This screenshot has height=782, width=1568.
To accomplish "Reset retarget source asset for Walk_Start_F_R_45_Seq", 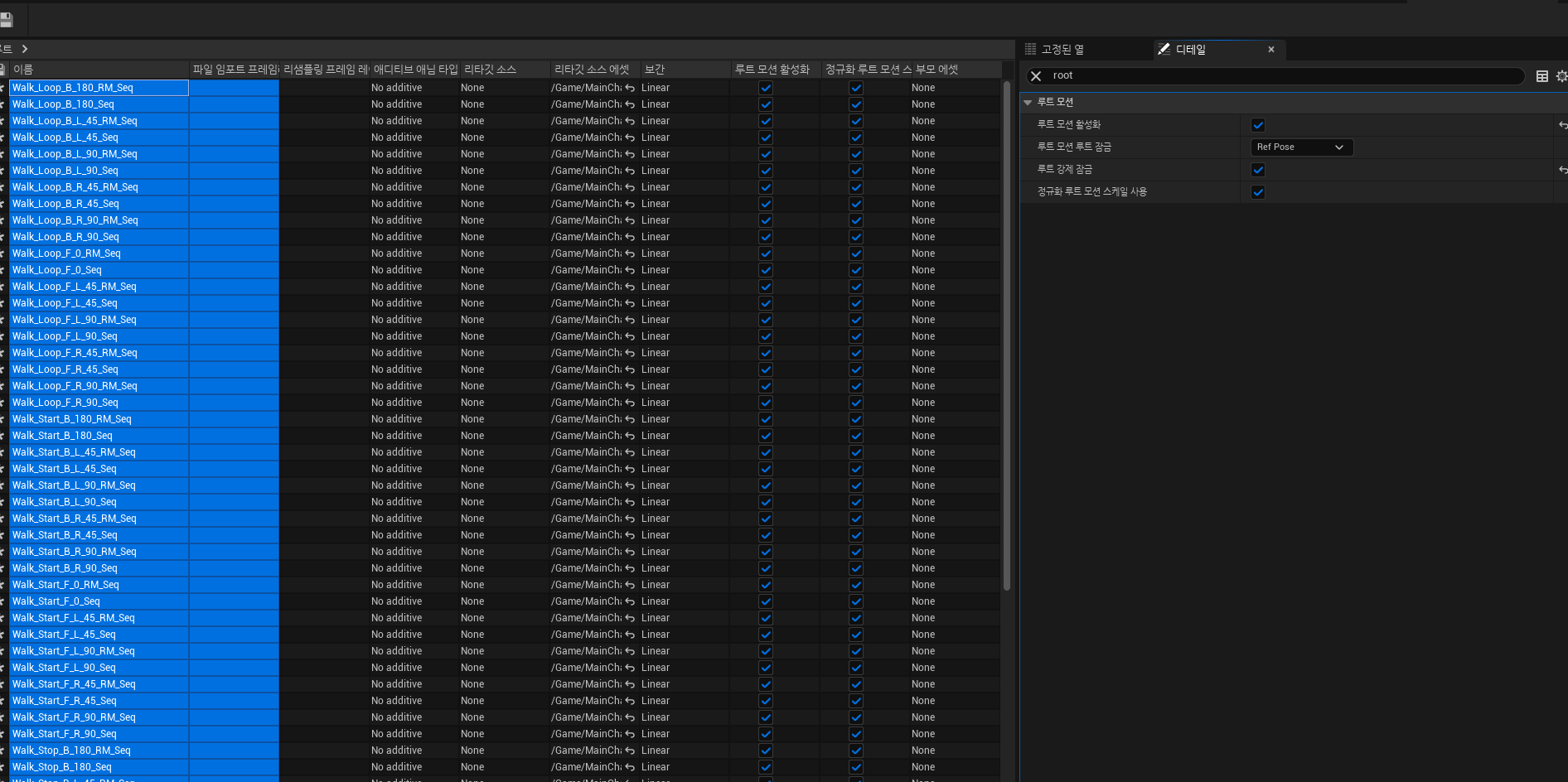I will tap(631, 701).
